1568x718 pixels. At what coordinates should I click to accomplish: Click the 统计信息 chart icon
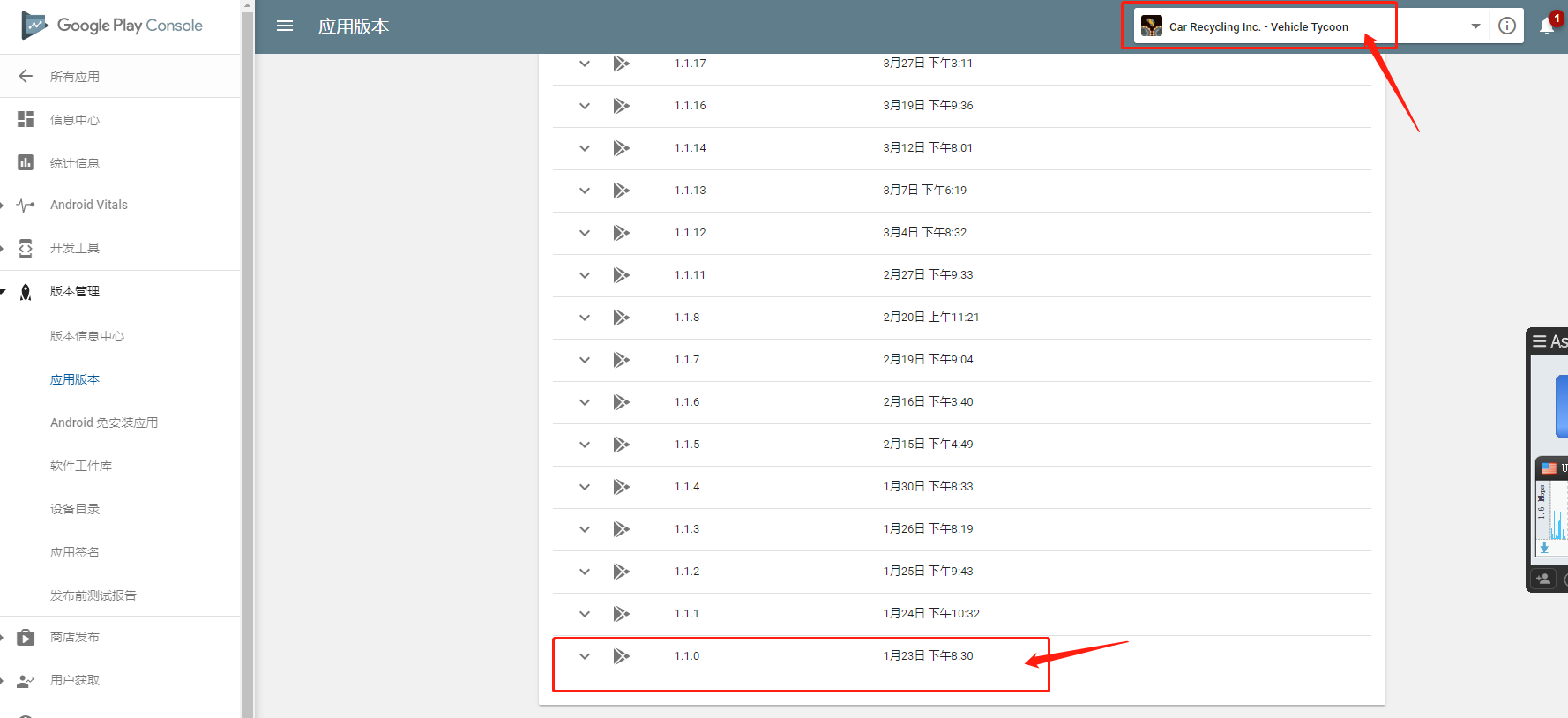click(x=26, y=162)
